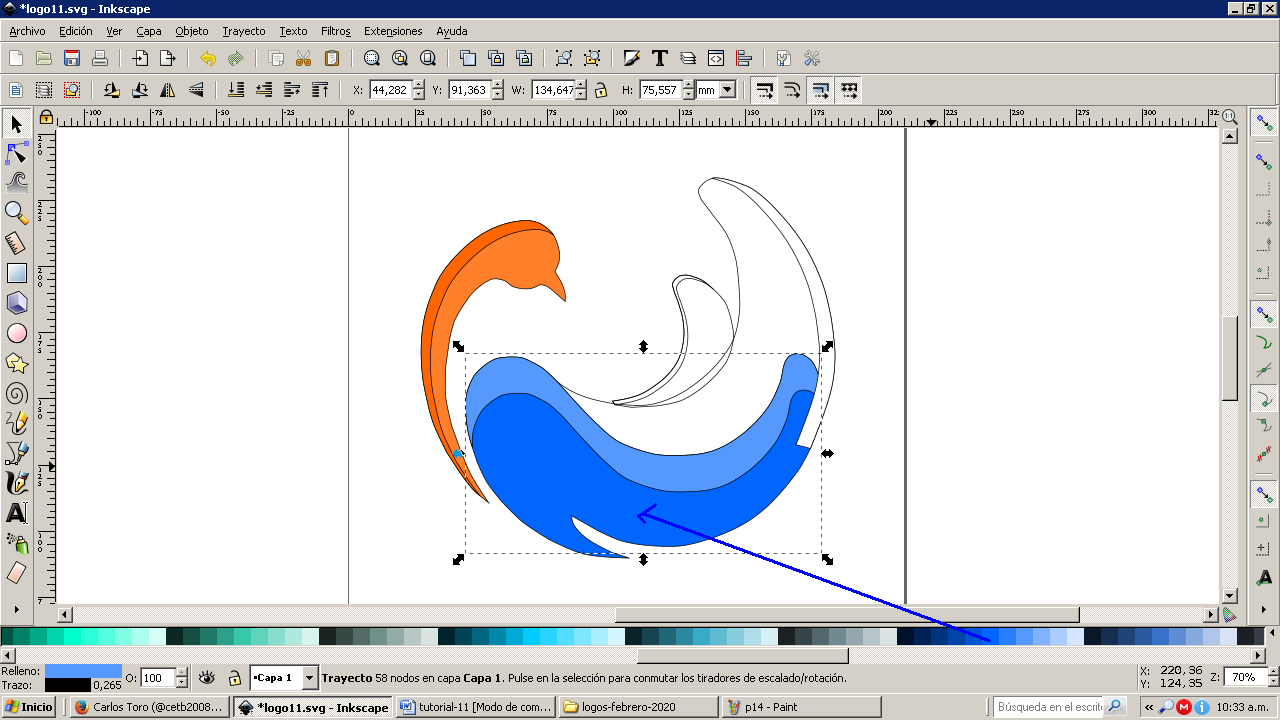Open the Trayecto menu
Image resolution: width=1280 pixels, height=720 pixels.
(244, 31)
